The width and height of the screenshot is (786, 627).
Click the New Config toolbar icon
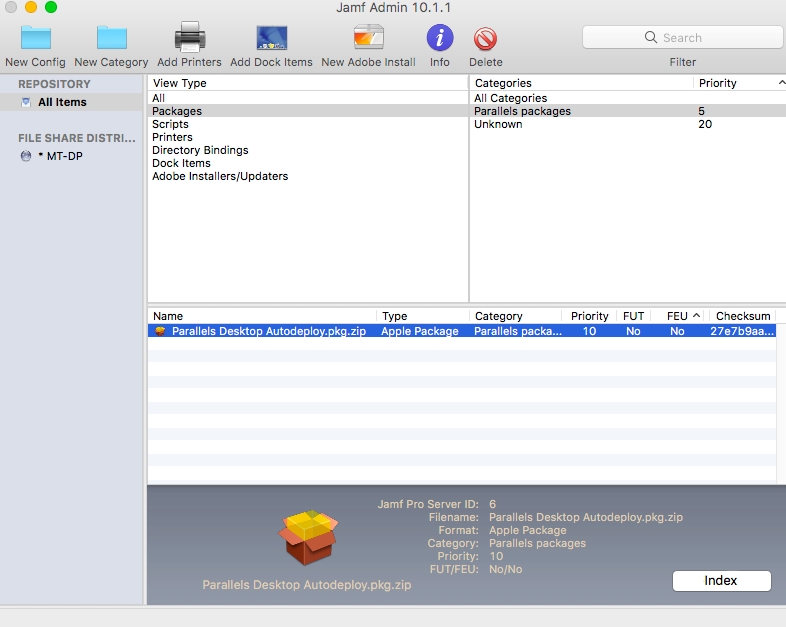click(35, 38)
